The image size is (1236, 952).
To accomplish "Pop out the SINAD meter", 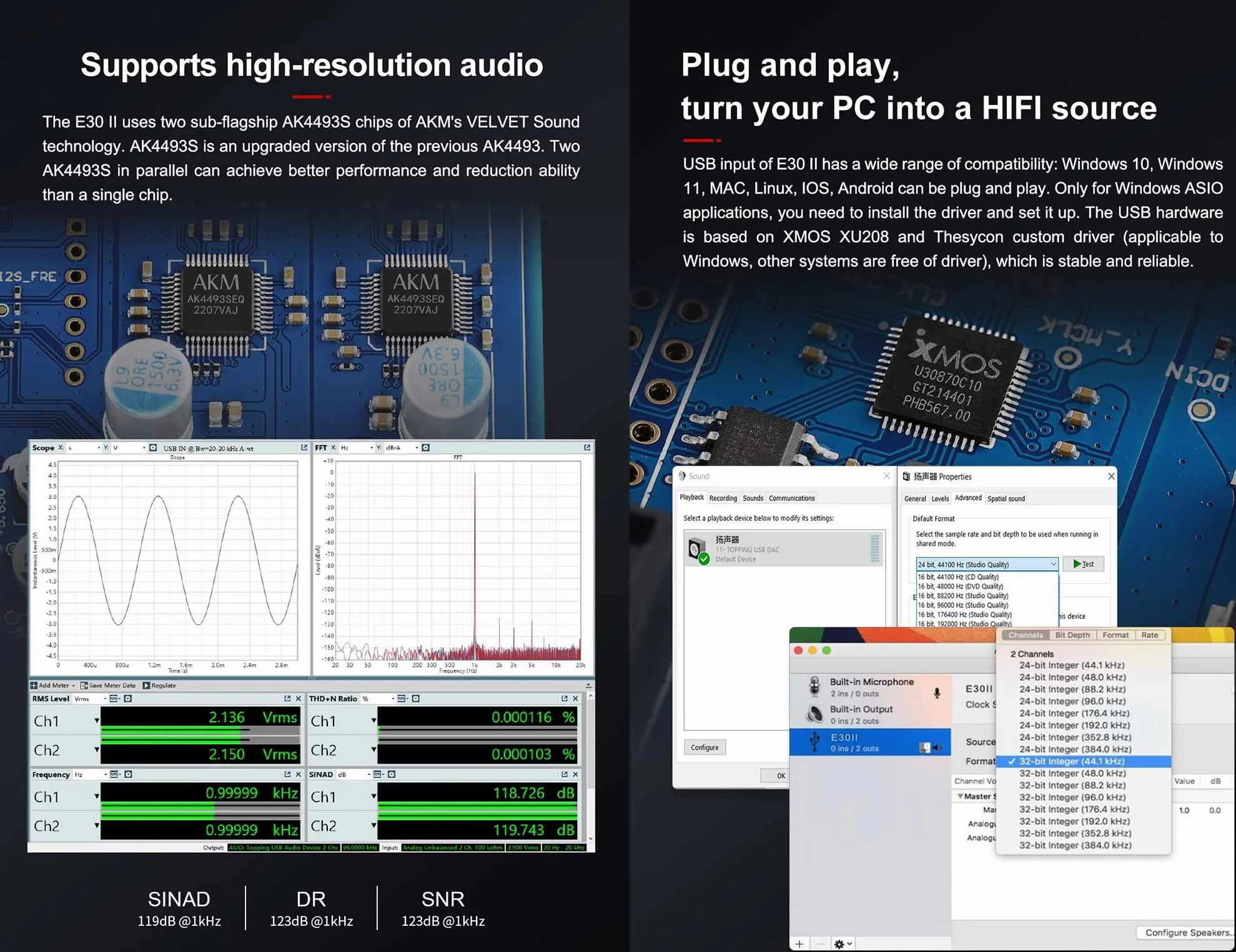I will tap(565, 774).
